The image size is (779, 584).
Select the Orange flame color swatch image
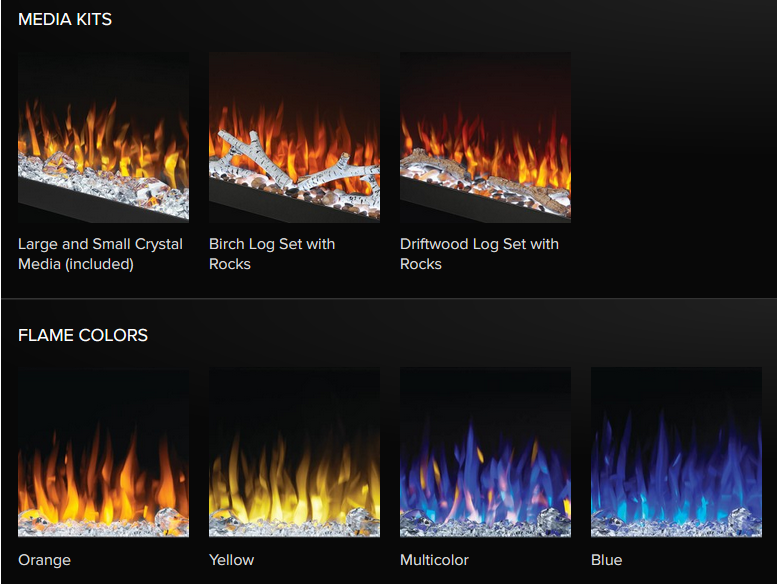click(103, 452)
